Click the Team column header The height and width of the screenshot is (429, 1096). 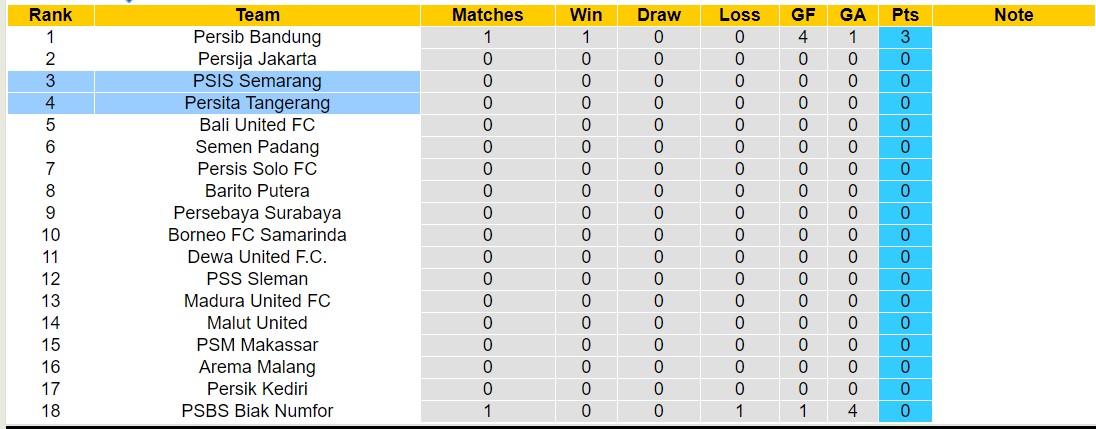tap(257, 15)
